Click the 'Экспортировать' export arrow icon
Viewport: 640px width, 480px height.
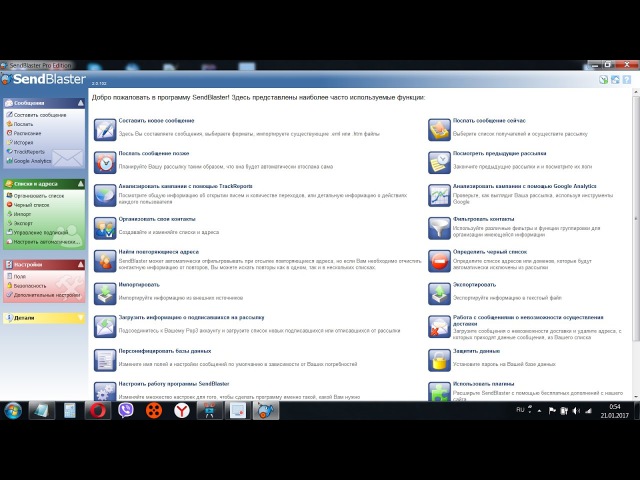coord(439,293)
